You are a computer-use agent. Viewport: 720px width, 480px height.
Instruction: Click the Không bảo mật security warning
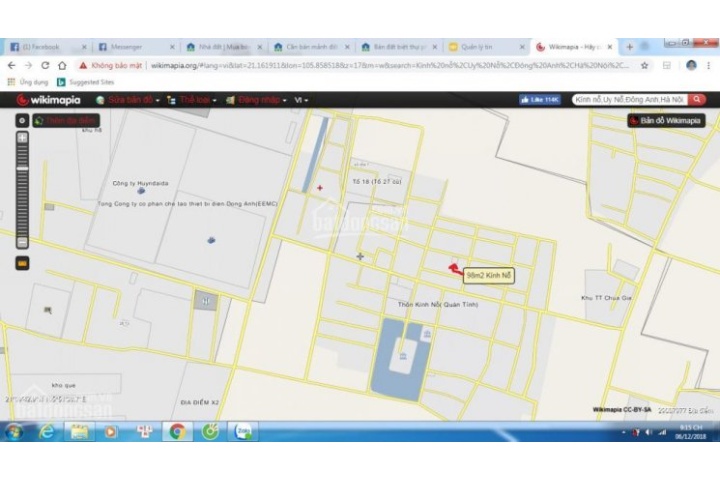110,66
